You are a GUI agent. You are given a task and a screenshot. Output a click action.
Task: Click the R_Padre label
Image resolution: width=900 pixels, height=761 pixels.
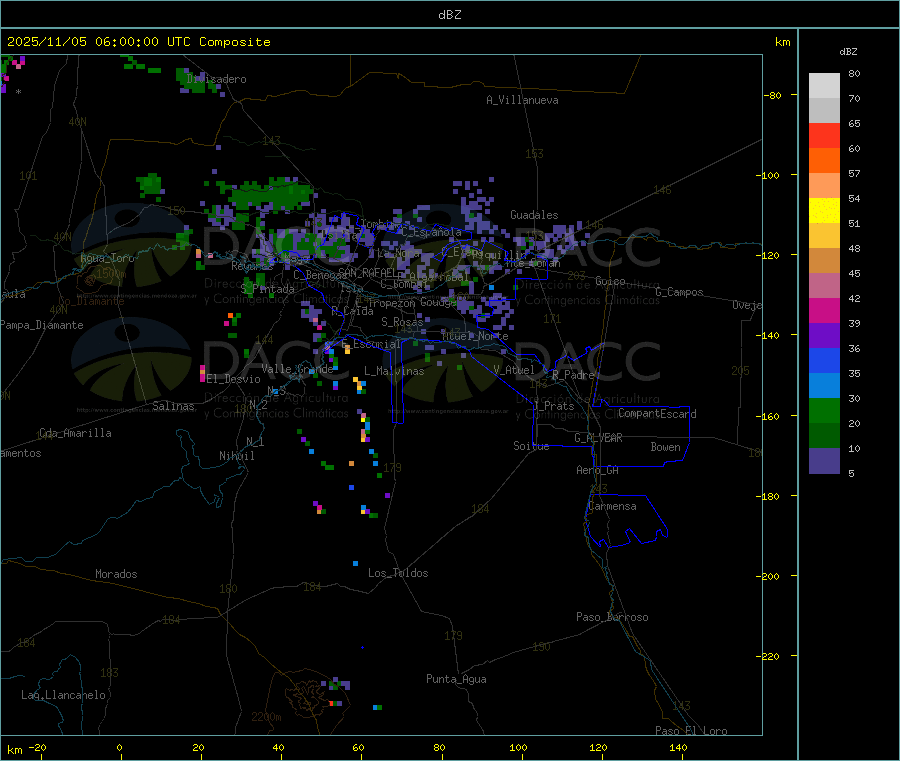coord(573,375)
